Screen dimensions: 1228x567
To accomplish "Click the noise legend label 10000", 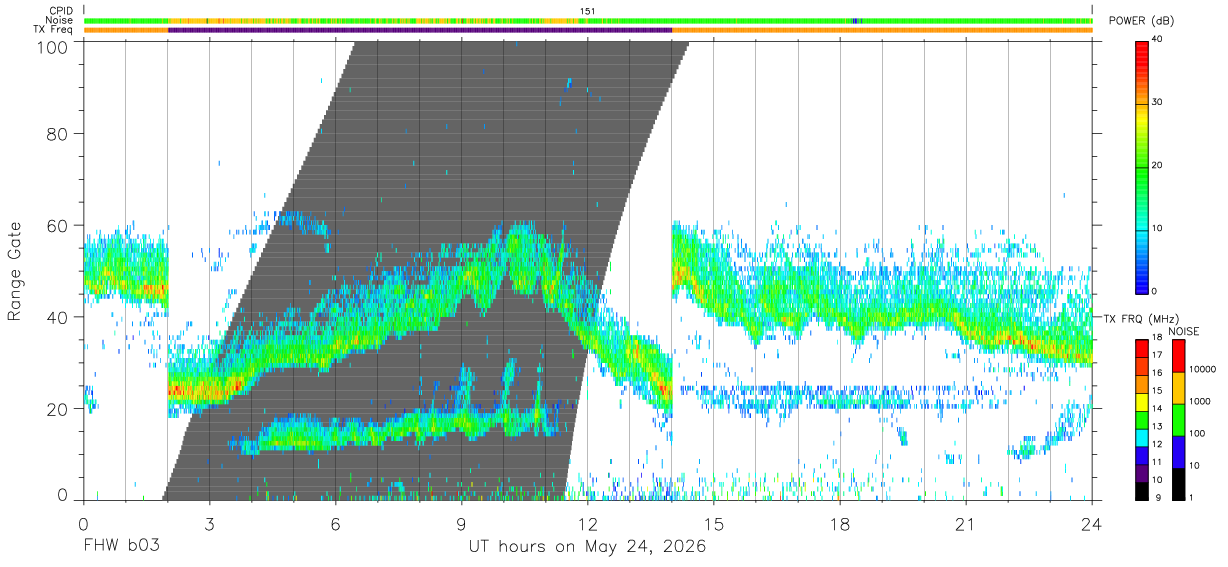I will click(x=1204, y=369).
